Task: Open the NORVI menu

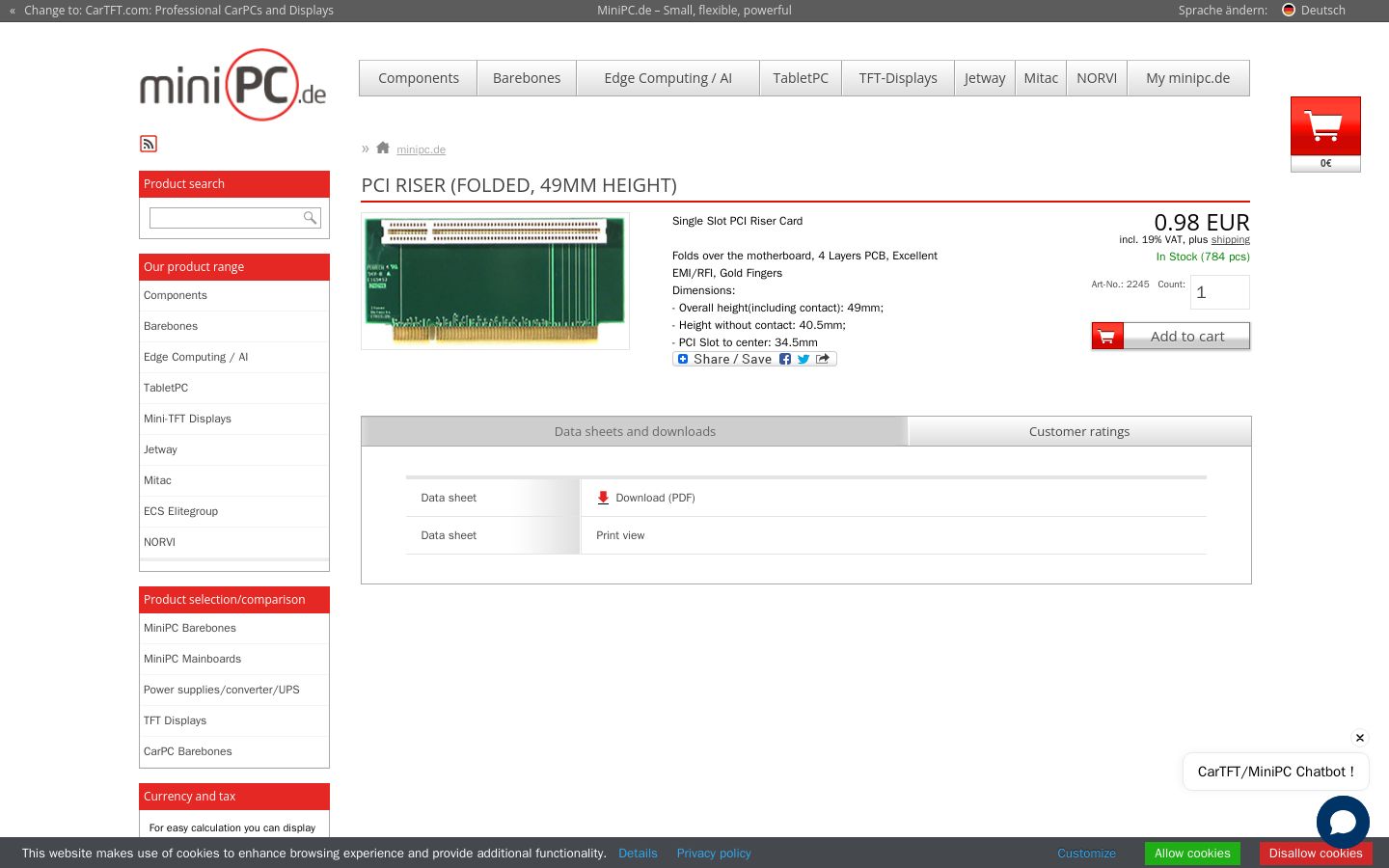Action: (x=1097, y=78)
